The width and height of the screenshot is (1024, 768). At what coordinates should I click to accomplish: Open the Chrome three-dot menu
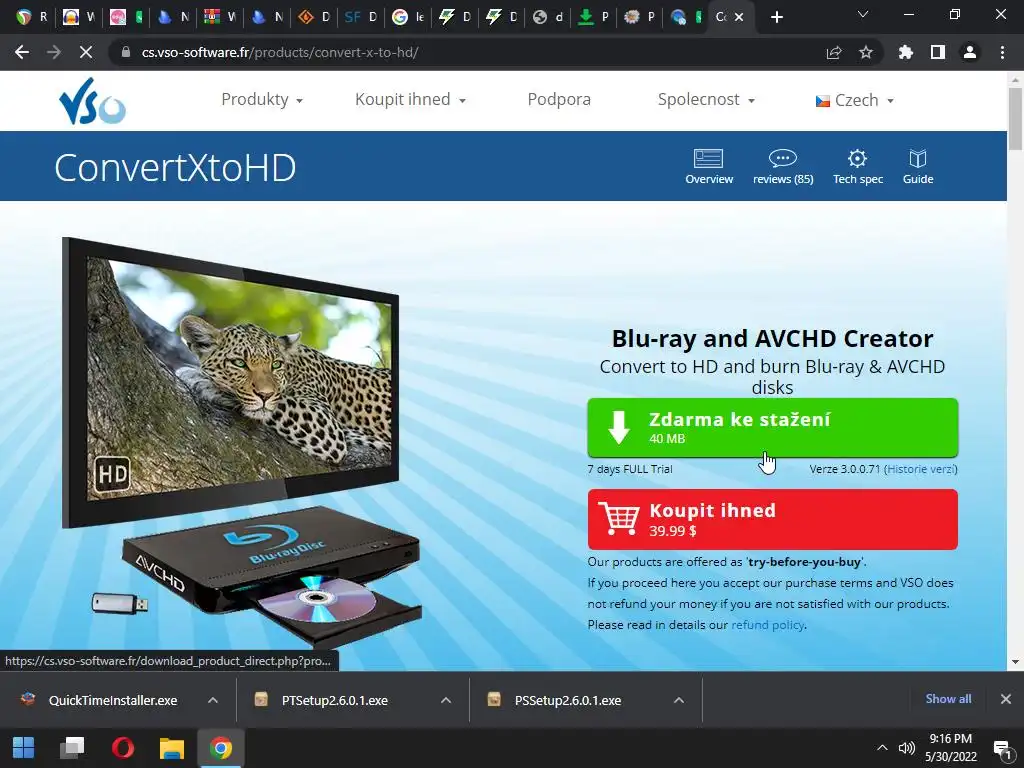click(1002, 52)
